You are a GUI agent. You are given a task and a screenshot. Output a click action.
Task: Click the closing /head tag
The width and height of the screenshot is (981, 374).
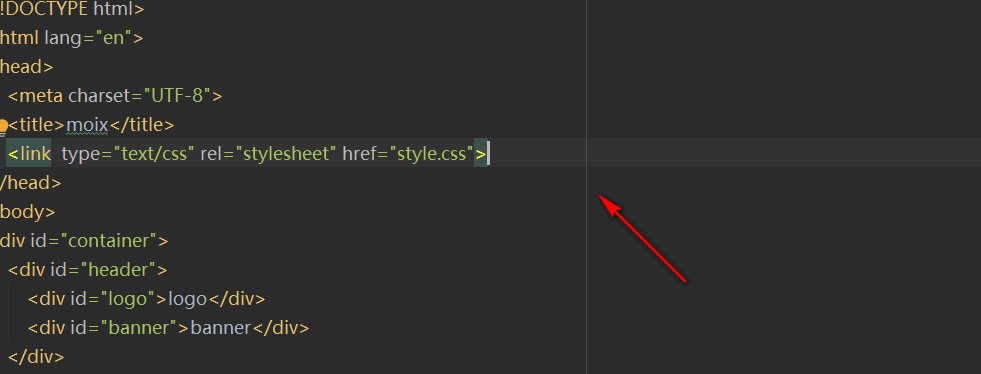(31, 183)
